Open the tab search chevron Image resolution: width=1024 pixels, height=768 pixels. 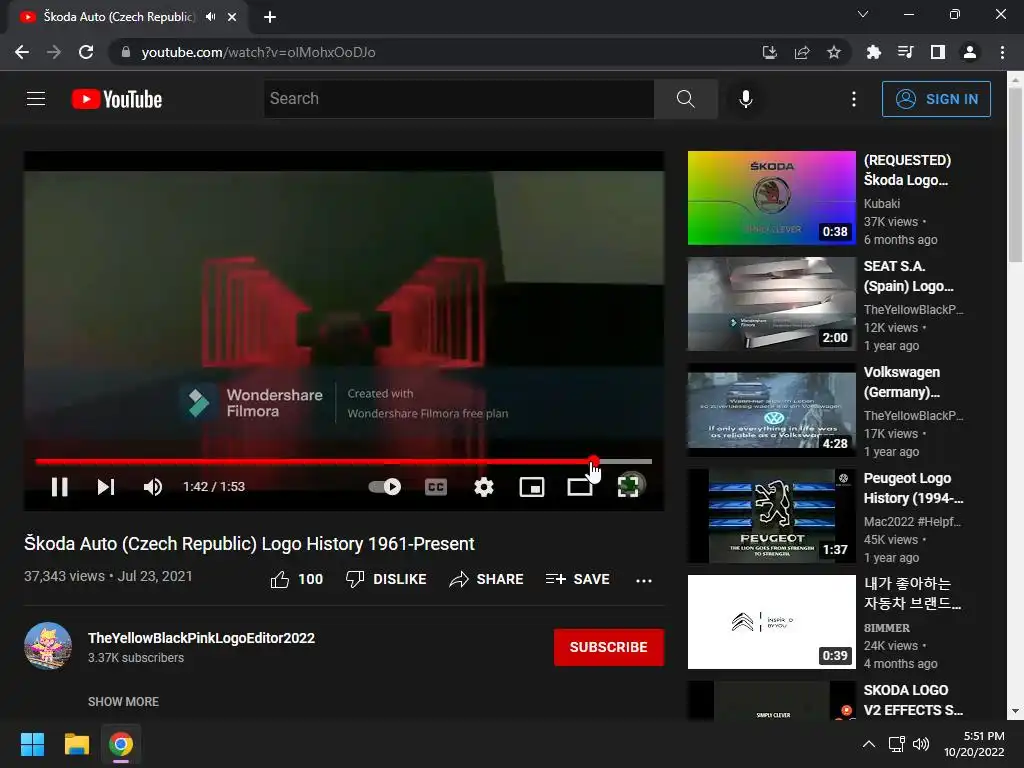[x=863, y=14]
